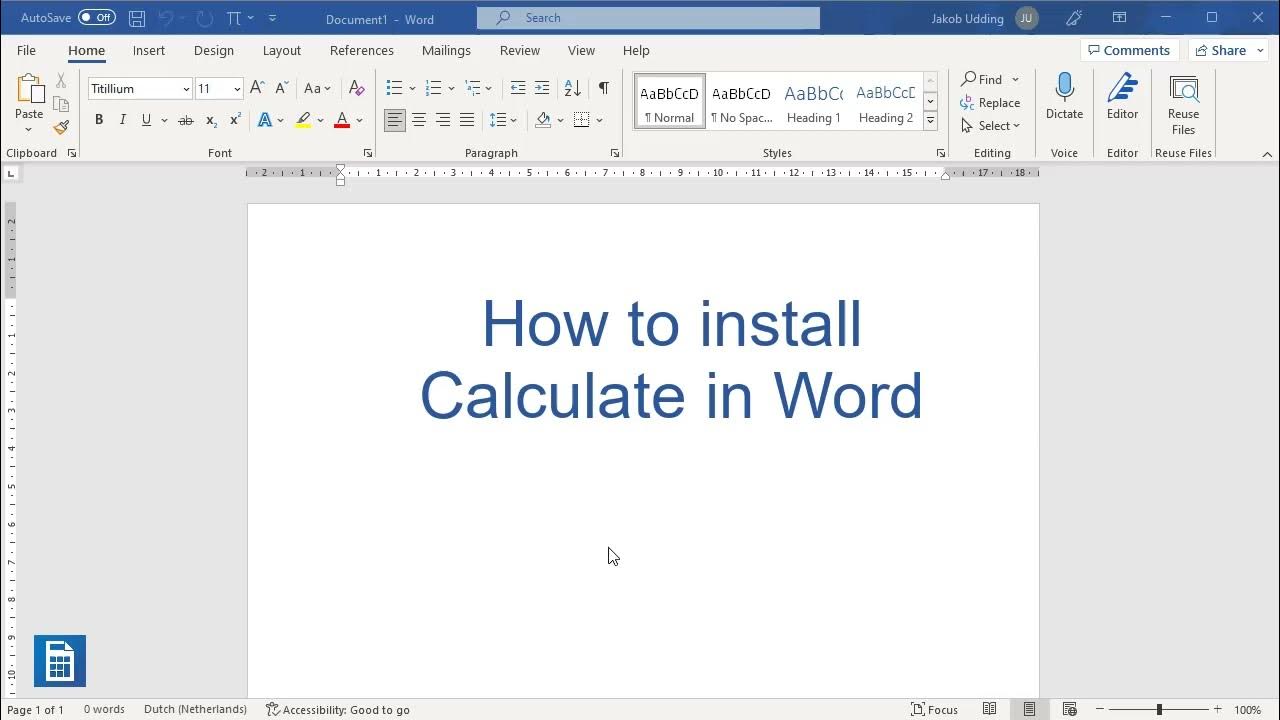Switch to Read Mode view in status bar

tap(989, 709)
